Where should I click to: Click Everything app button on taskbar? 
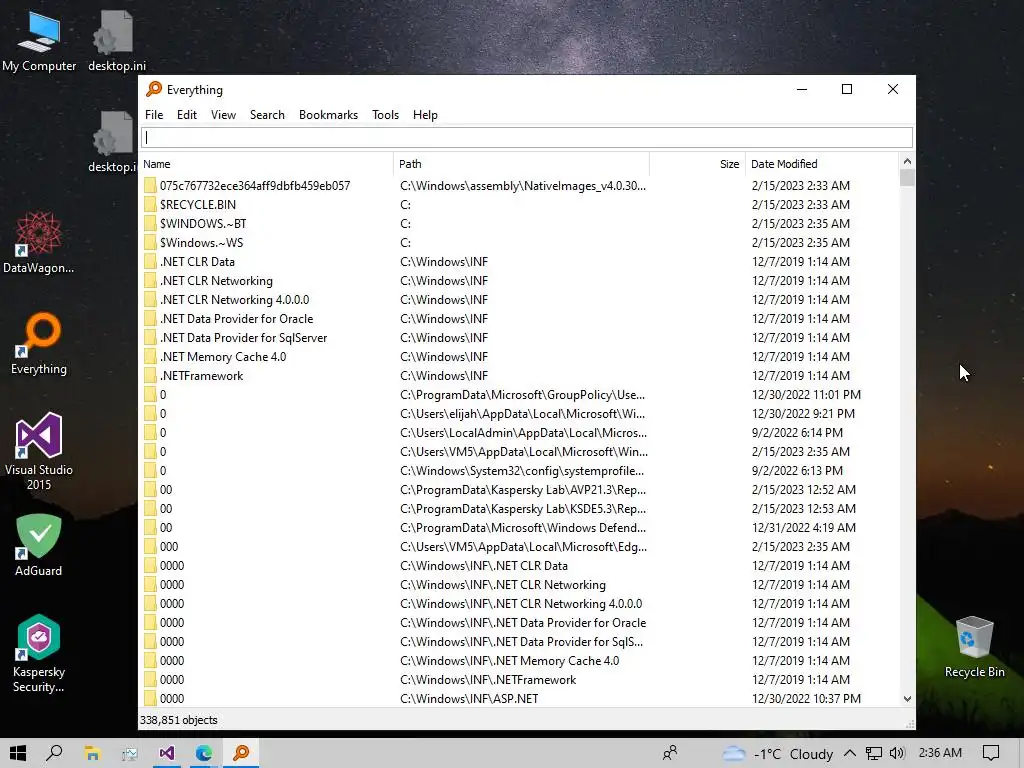pos(241,753)
